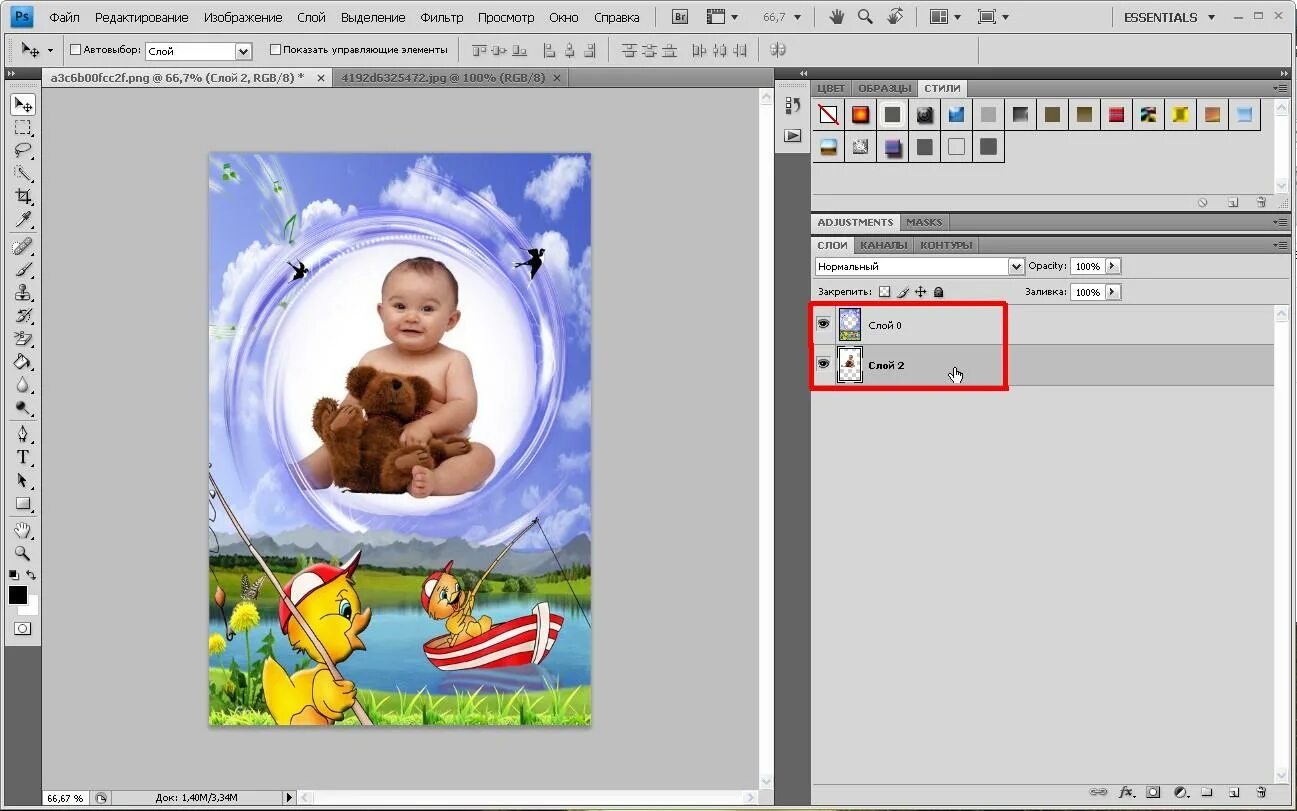Screen dimensions: 1297x811
Task: Apply the yellow style swatch
Action: click(x=1180, y=115)
